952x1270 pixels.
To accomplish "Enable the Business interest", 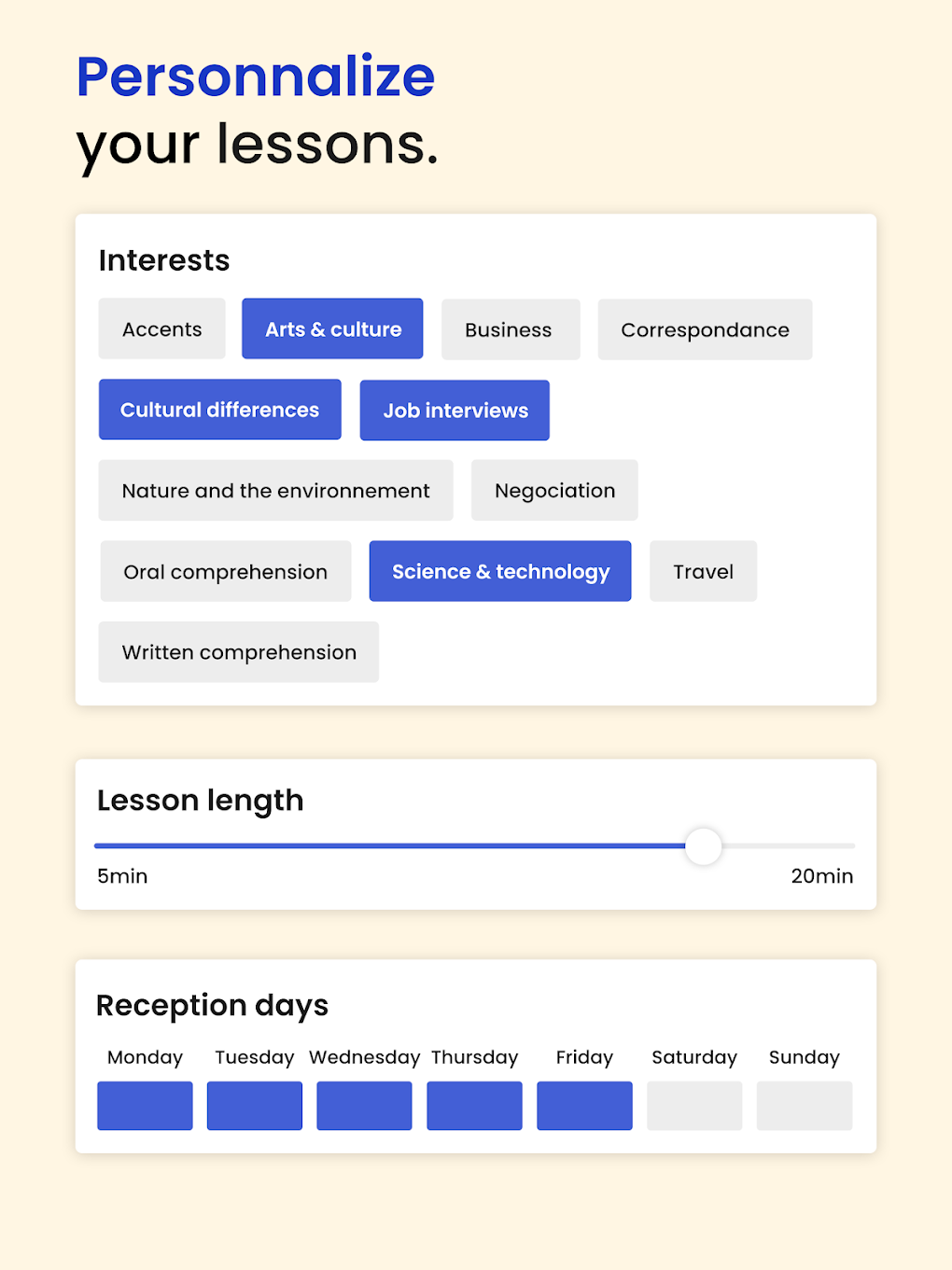I will click(510, 328).
